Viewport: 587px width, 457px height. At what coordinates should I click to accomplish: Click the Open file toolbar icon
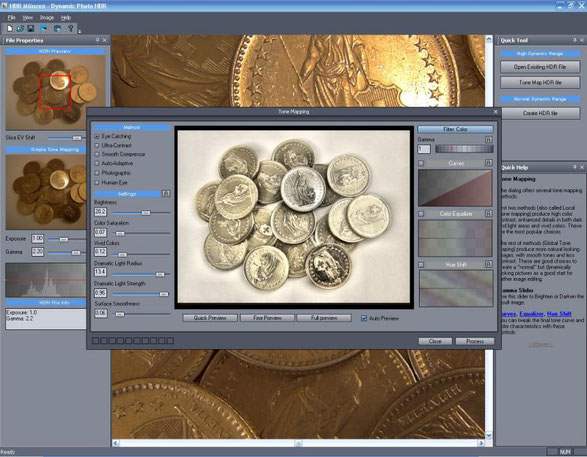click(x=20, y=28)
